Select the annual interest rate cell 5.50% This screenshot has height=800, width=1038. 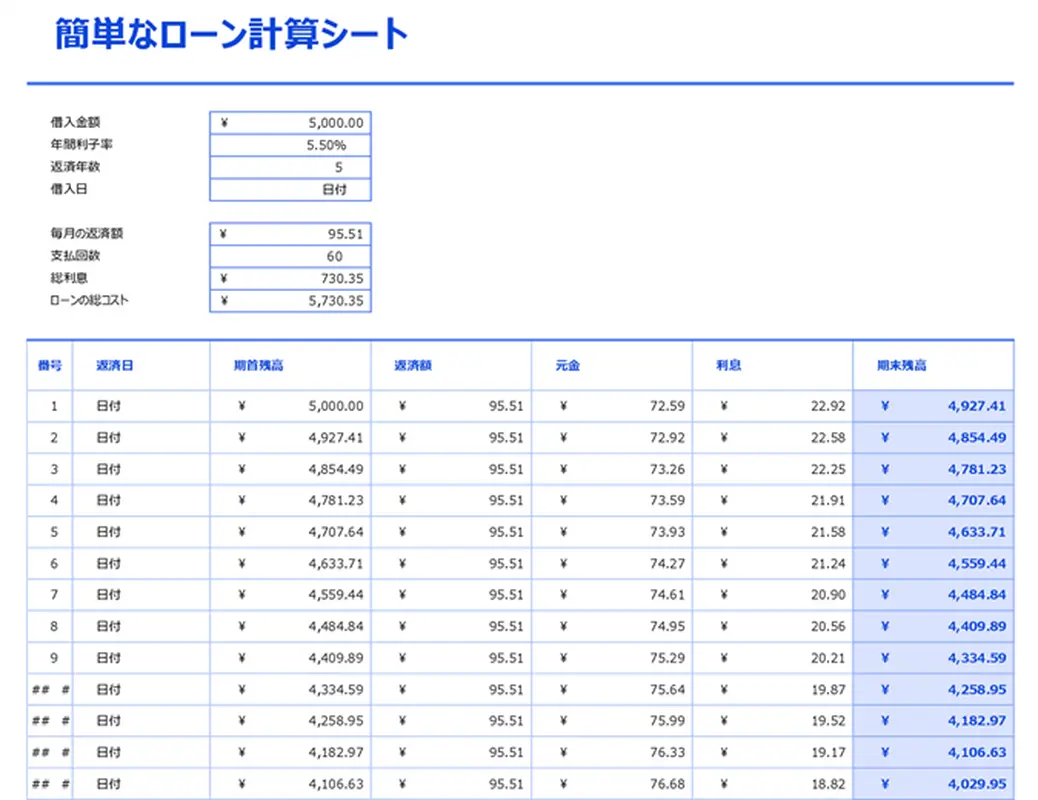click(x=290, y=145)
